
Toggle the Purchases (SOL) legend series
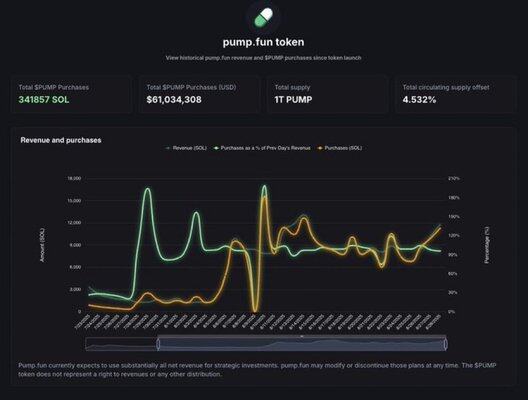(340, 148)
